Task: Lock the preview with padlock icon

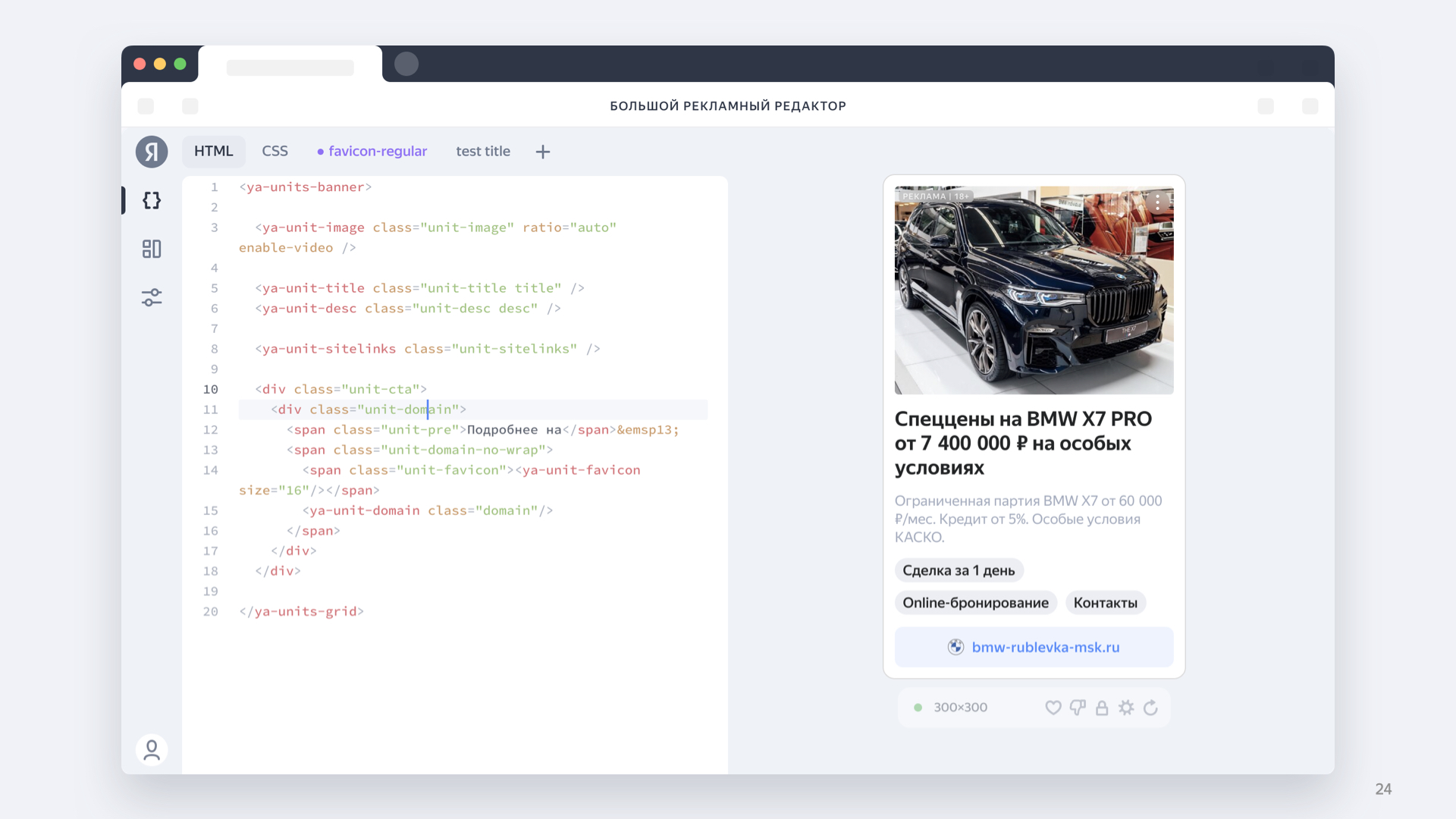Action: click(x=1102, y=708)
